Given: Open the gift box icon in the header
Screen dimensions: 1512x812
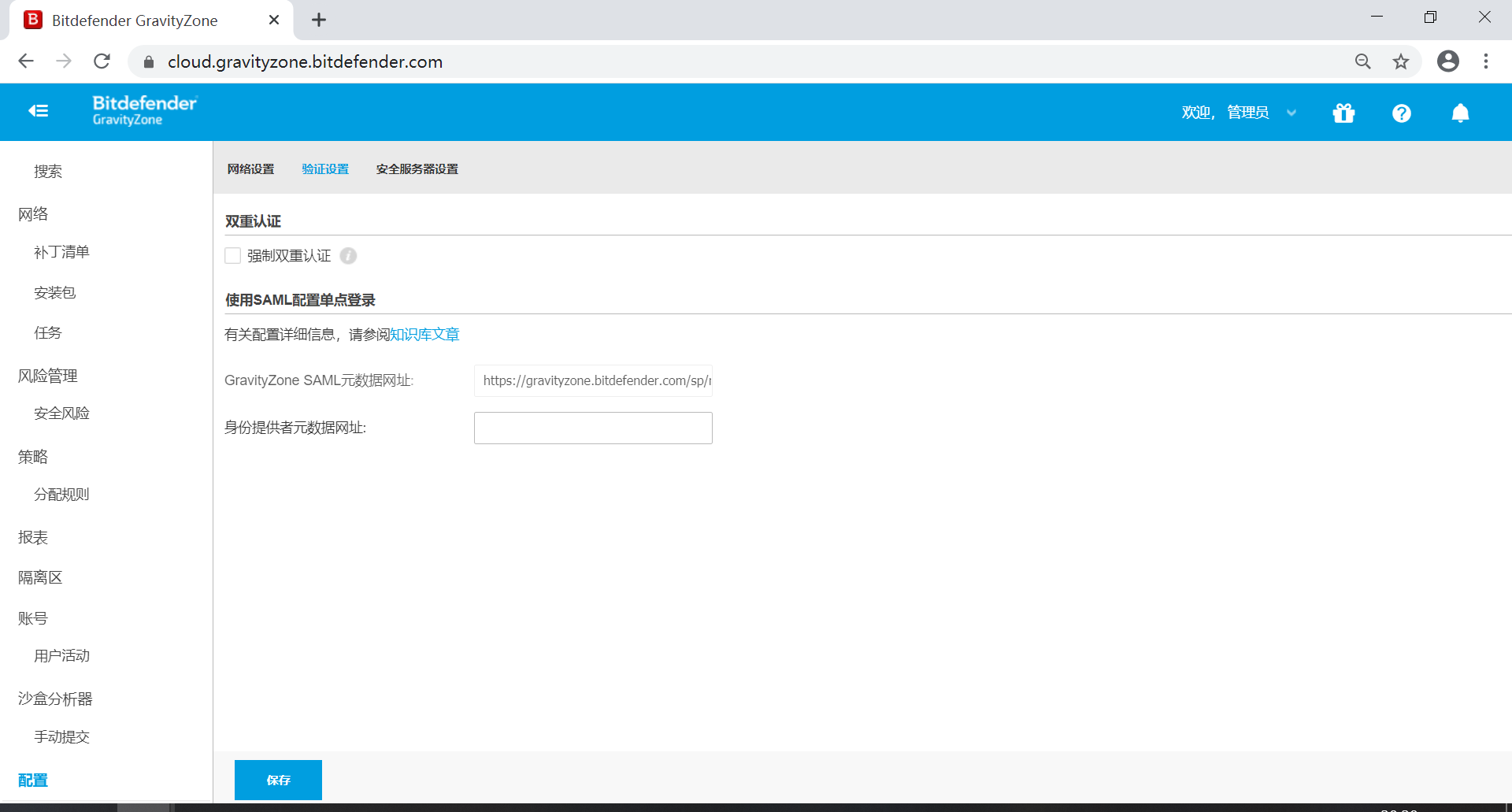Looking at the screenshot, I should click(x=1343, y=113).
